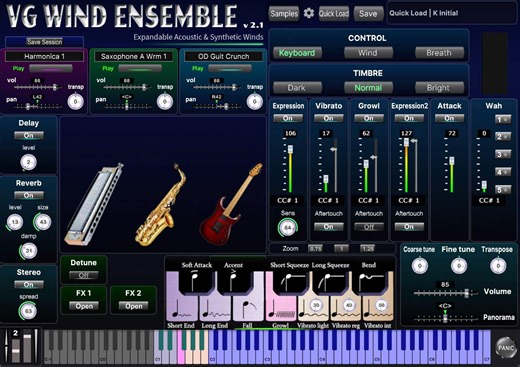520x367 pixels.
Task: Select the Bend articulation key
Action: tap(371, 282)
